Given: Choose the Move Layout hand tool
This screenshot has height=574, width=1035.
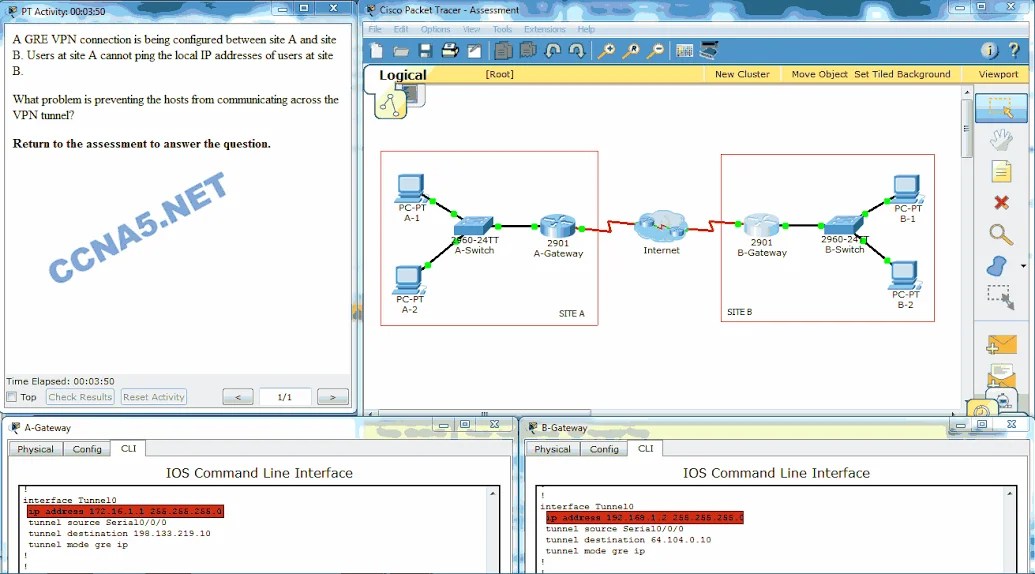Looking at the screenshot, I should click(x=1001, y=139).
